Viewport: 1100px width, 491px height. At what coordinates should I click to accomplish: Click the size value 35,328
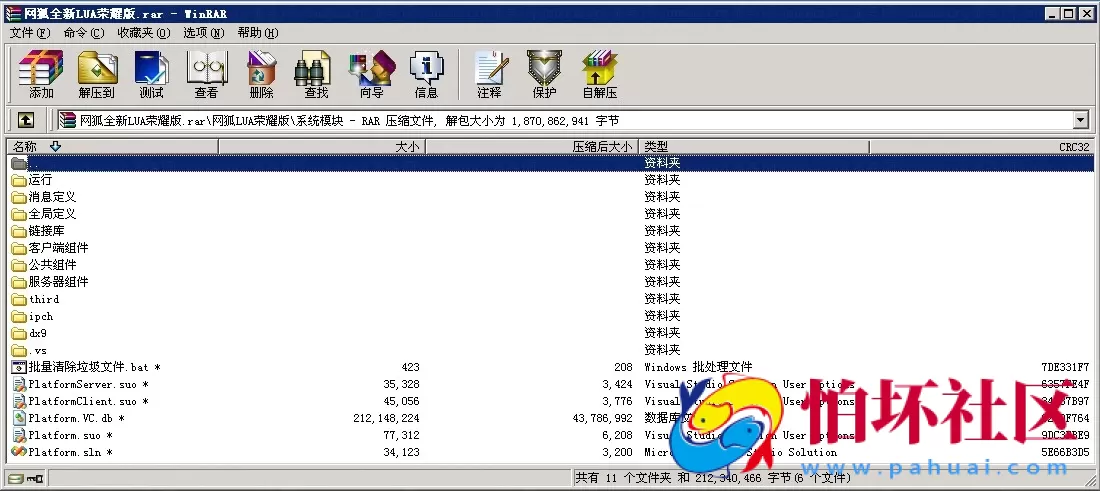point(401,384)
